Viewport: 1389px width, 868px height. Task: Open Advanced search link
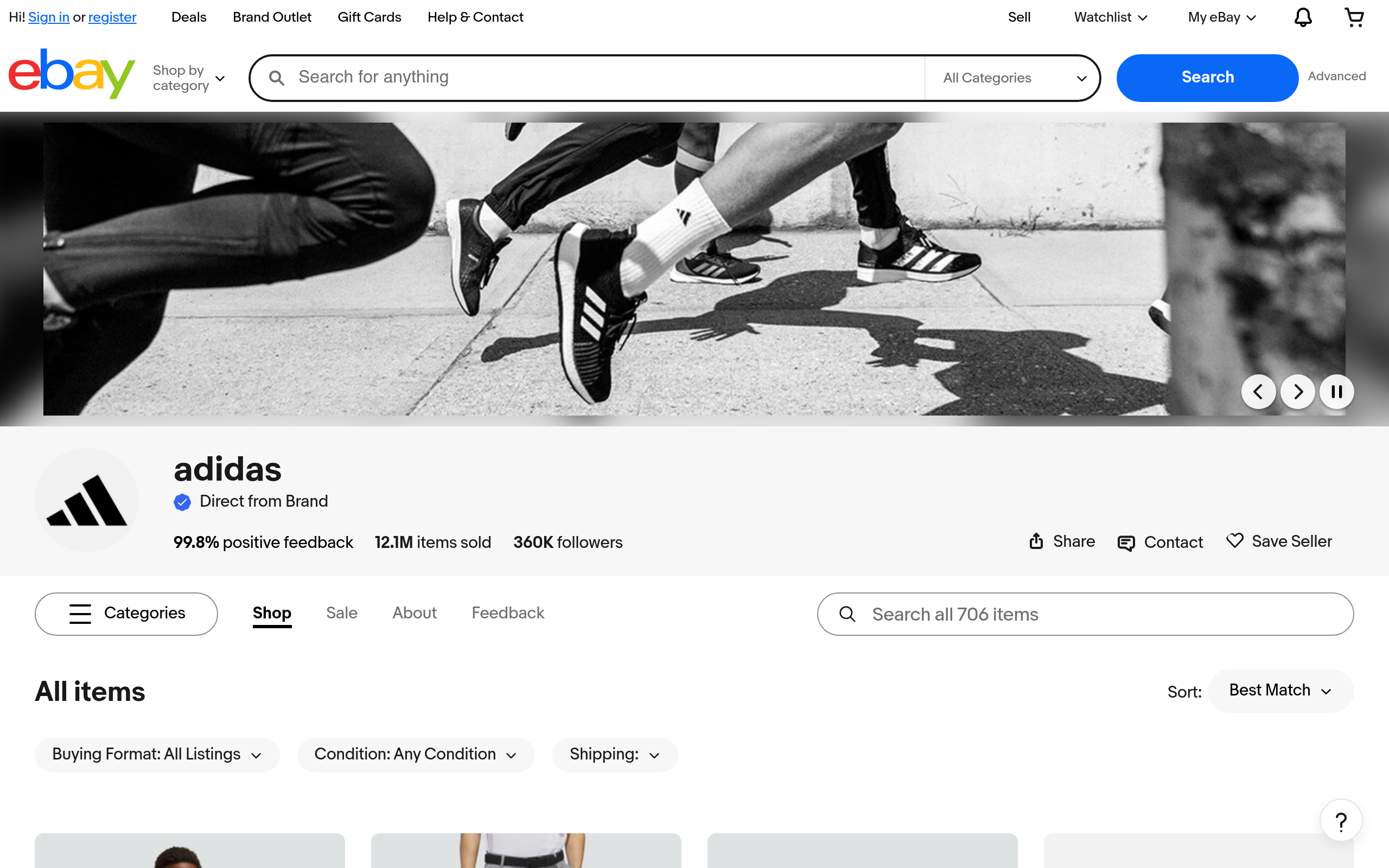click(x=1337, y=76)
